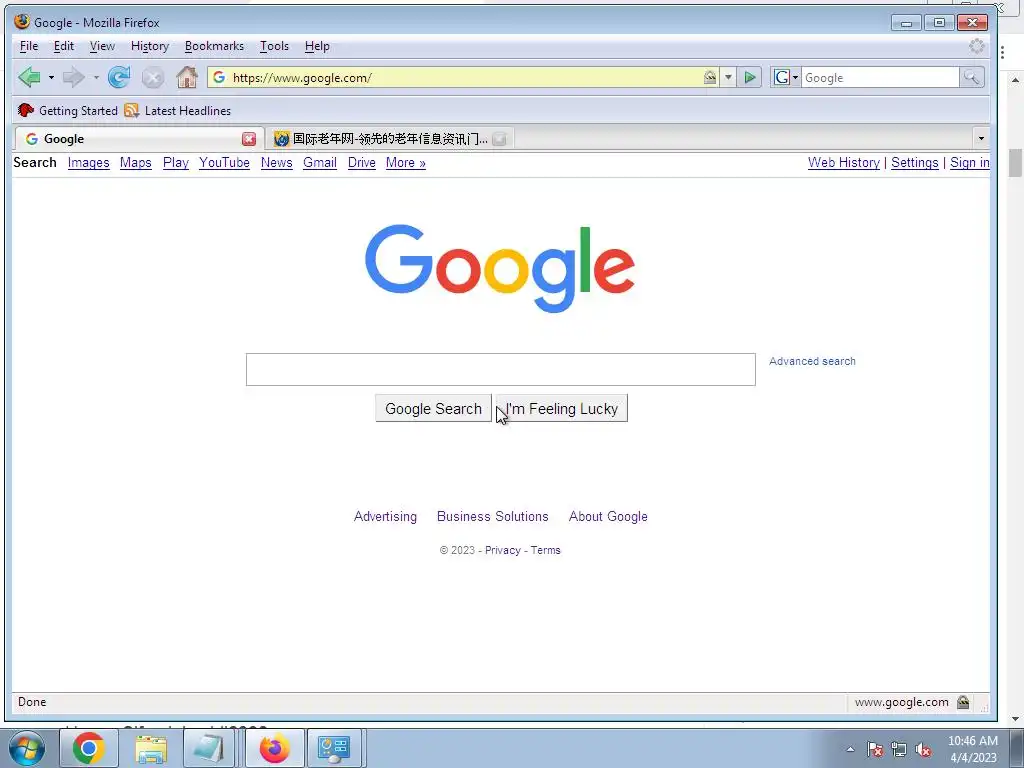Click the main Google search text field
This screenshot has width=1024, height=768.
point(501,370)
